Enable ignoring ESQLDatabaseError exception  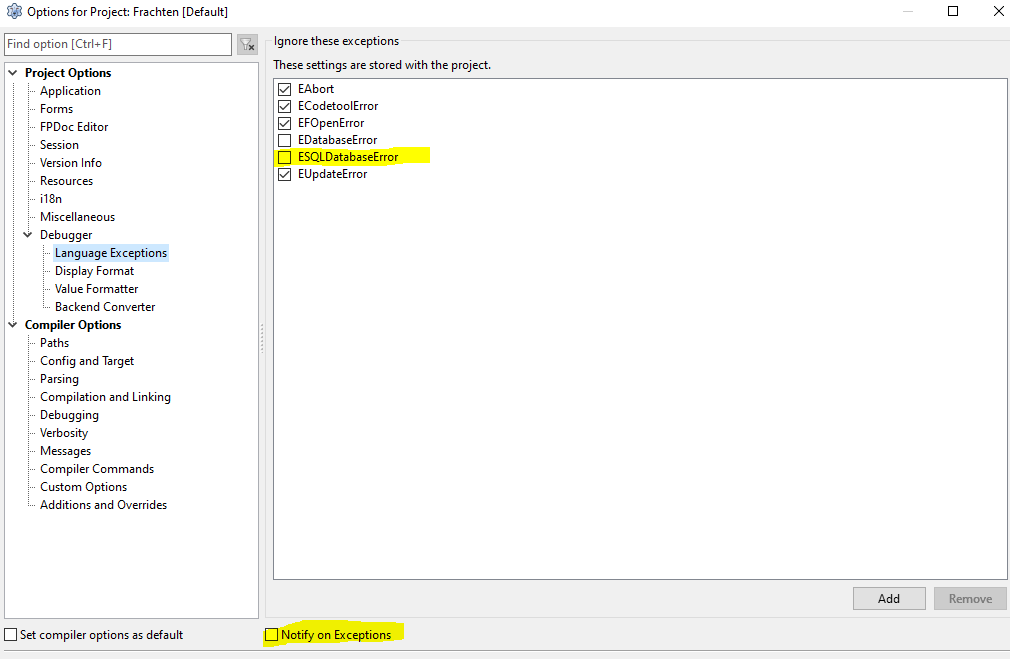(x=285, y=157)
